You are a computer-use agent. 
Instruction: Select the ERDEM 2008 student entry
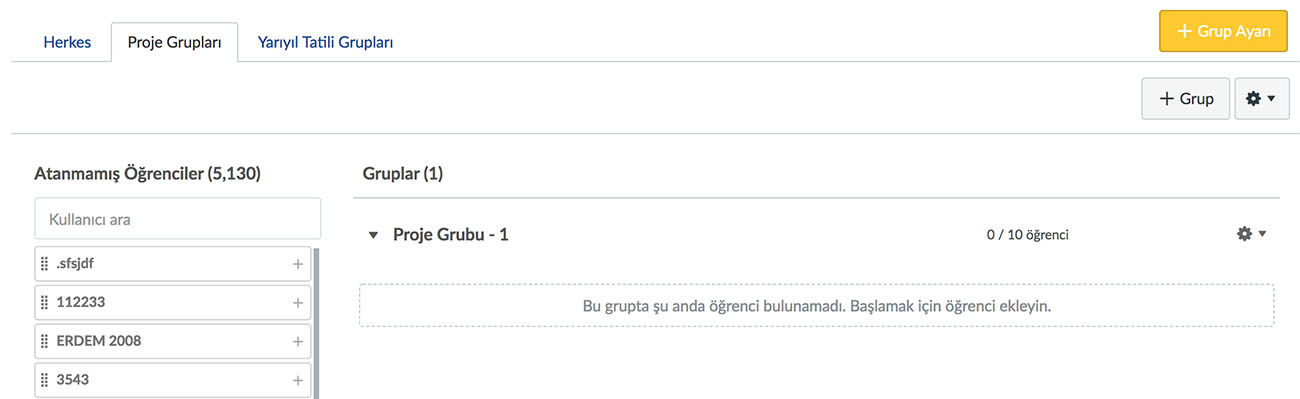172,341
